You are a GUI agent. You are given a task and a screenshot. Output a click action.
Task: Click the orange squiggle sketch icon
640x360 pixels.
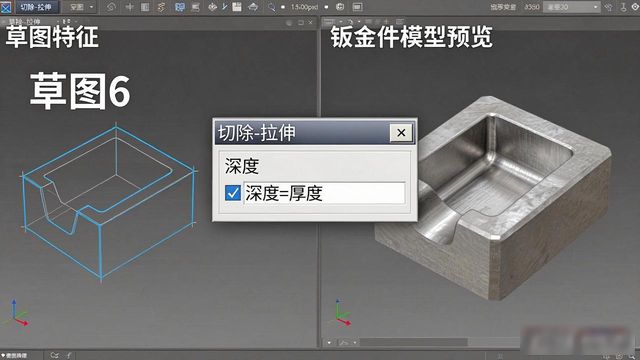(x=162, y=7)
